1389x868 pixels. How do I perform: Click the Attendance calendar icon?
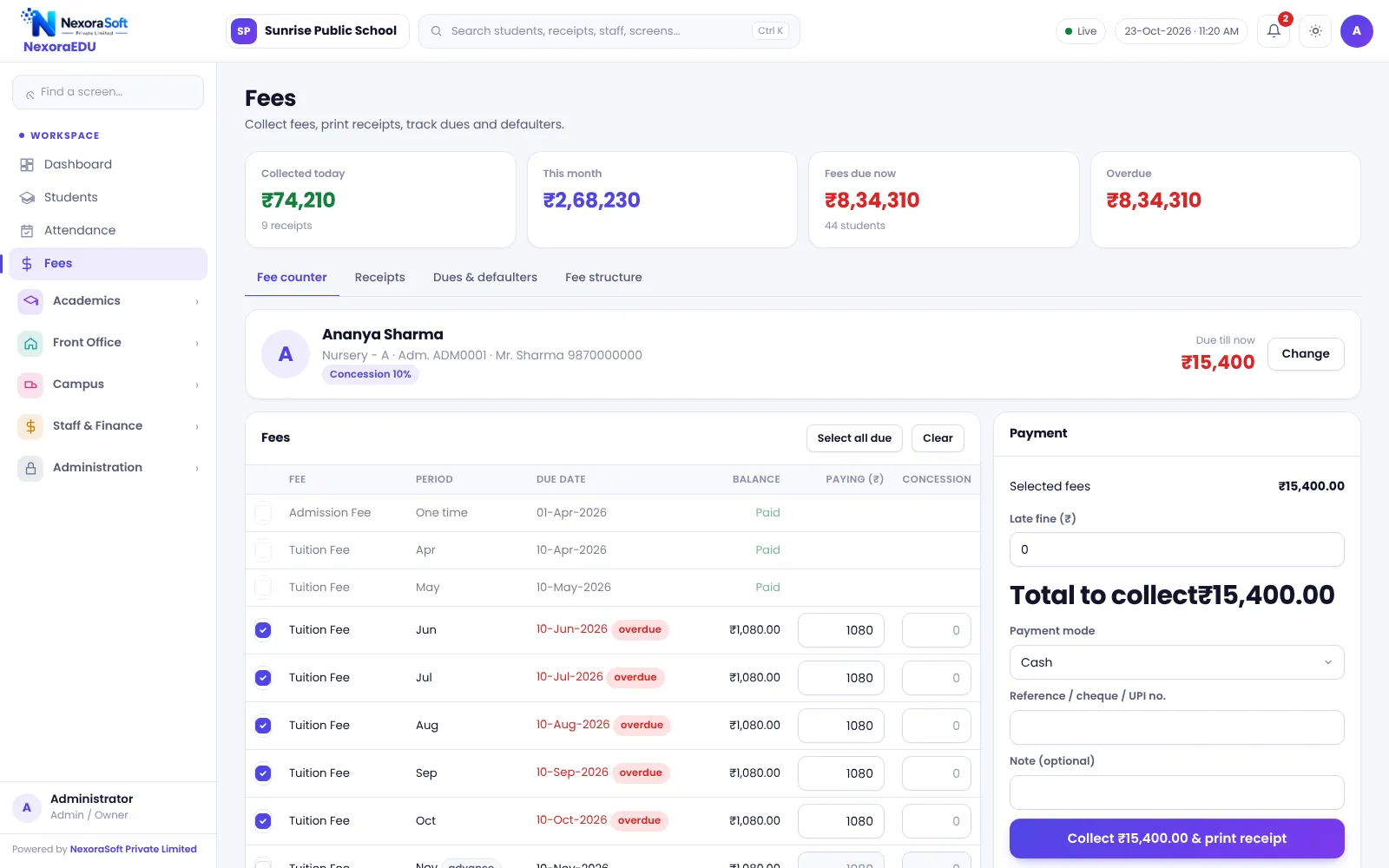[x=27, y=231]
